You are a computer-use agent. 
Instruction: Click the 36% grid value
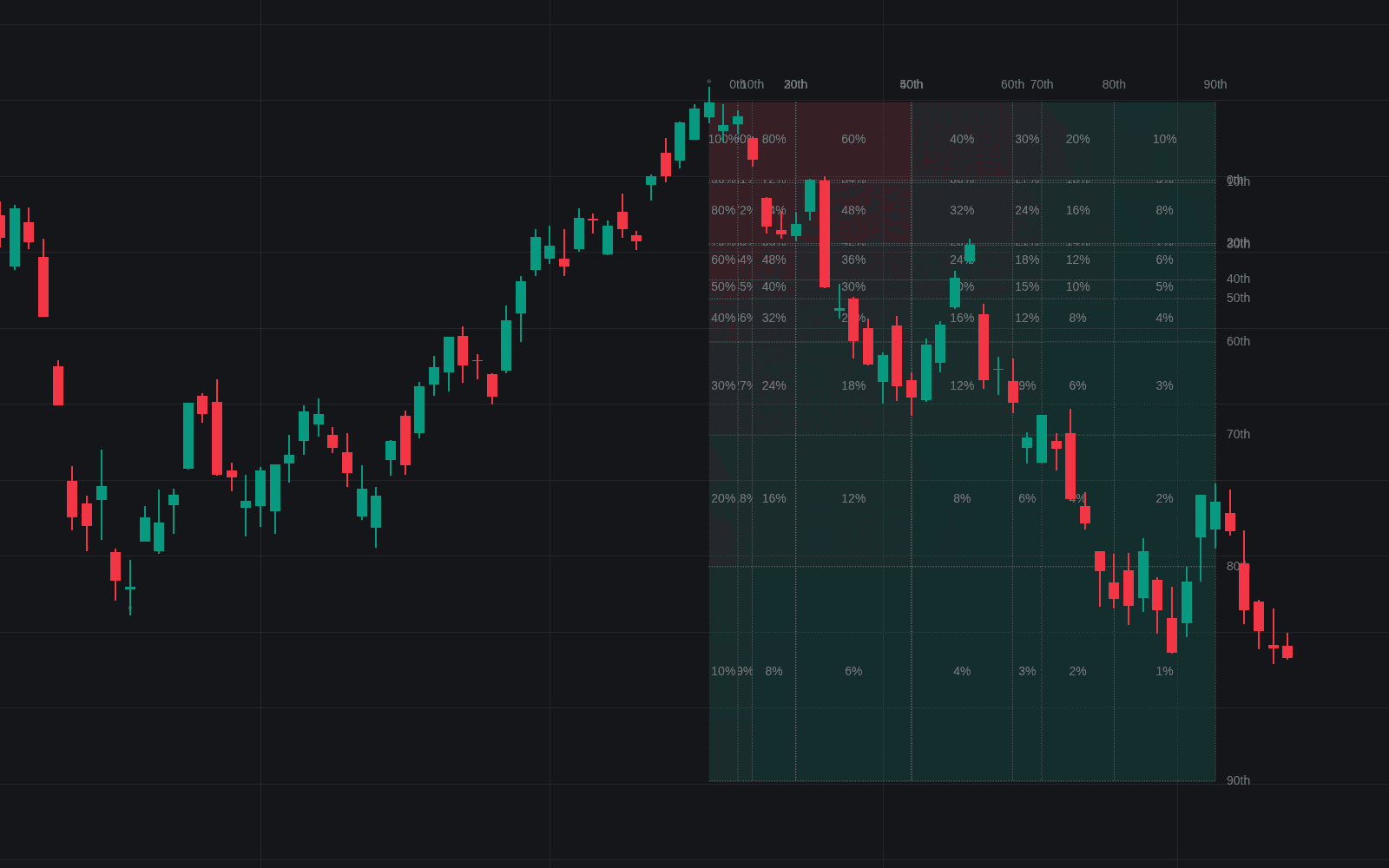click(x=853, y=260)
